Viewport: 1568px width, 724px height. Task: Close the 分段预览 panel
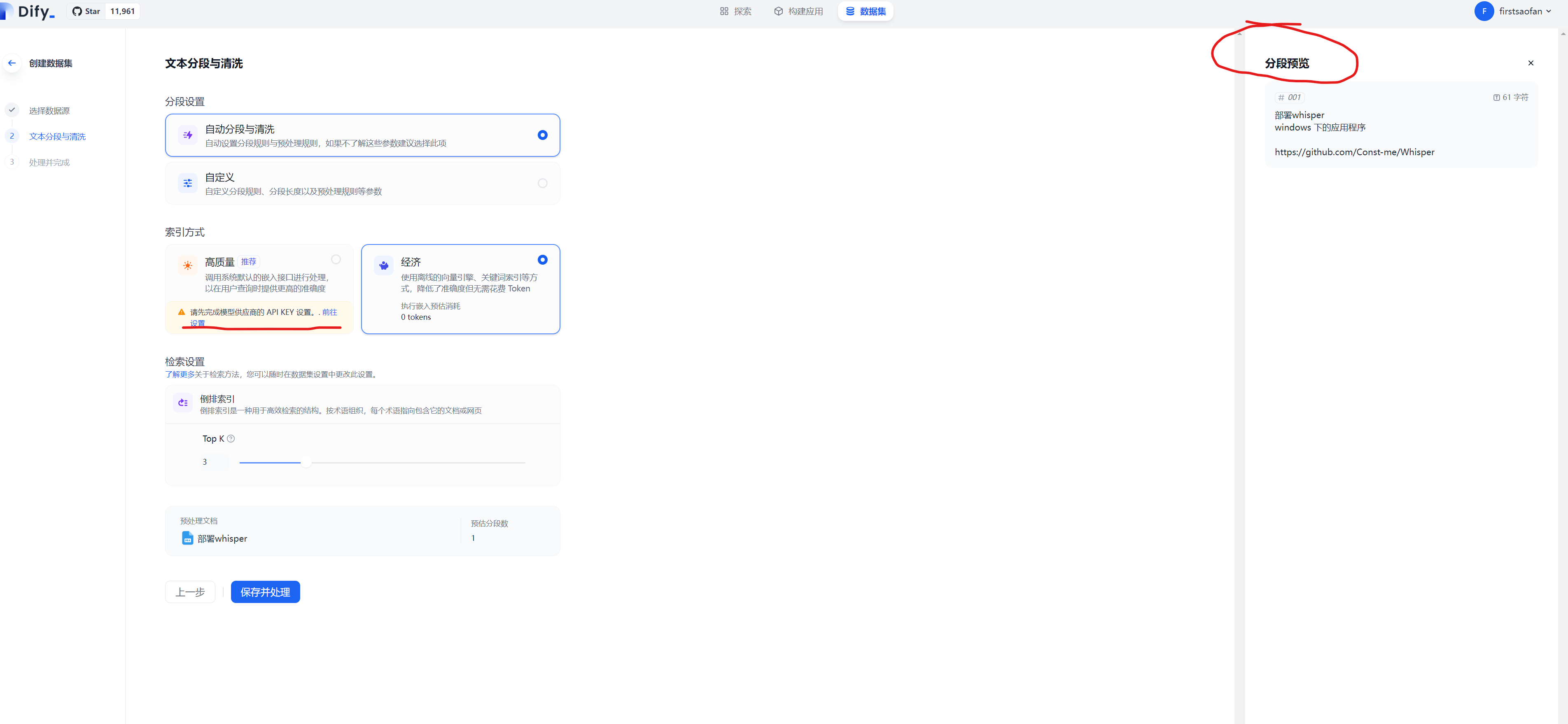(1531, 63)
